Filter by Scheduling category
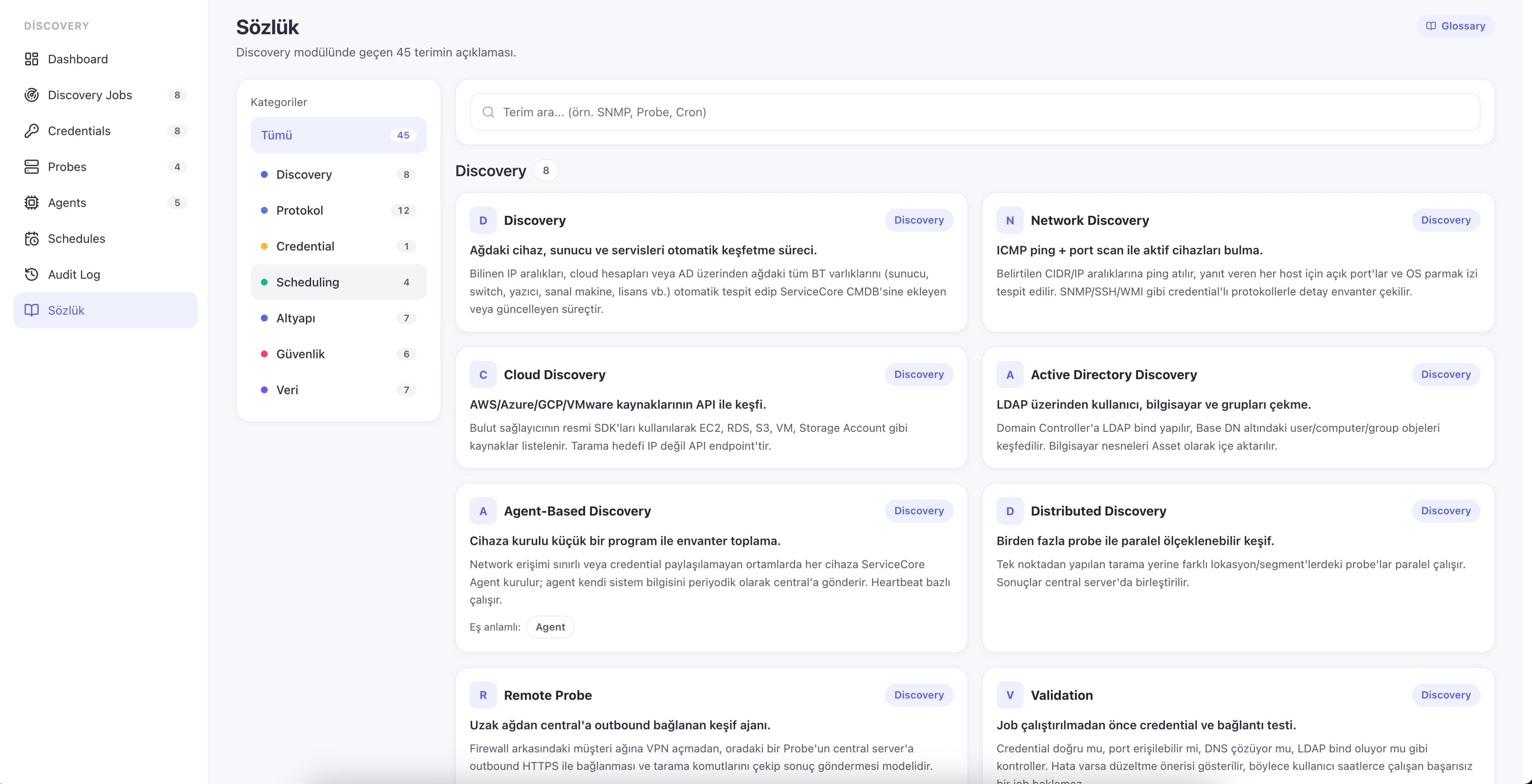 338,282
